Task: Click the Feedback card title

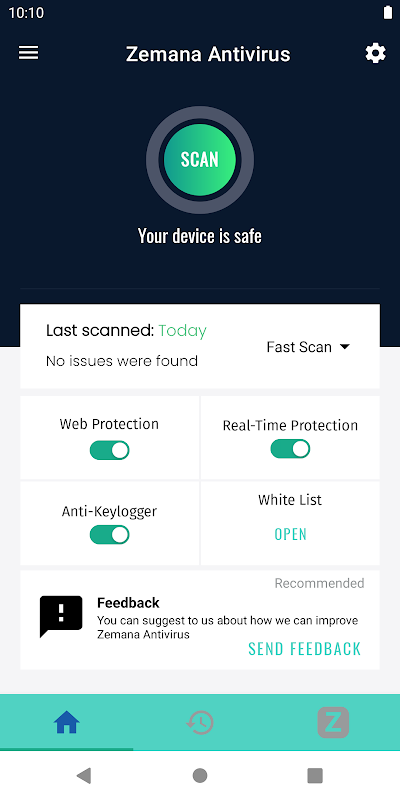Action: tap(128, 603)
